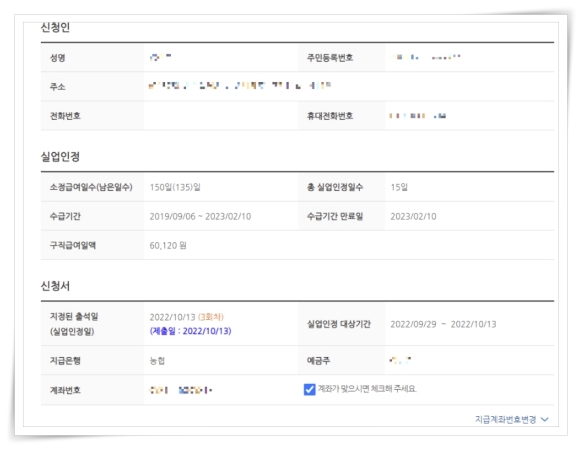Viewport: 582px width, 450px height.
Task: Click the 계좌번호 label
Action: [65, 390]
